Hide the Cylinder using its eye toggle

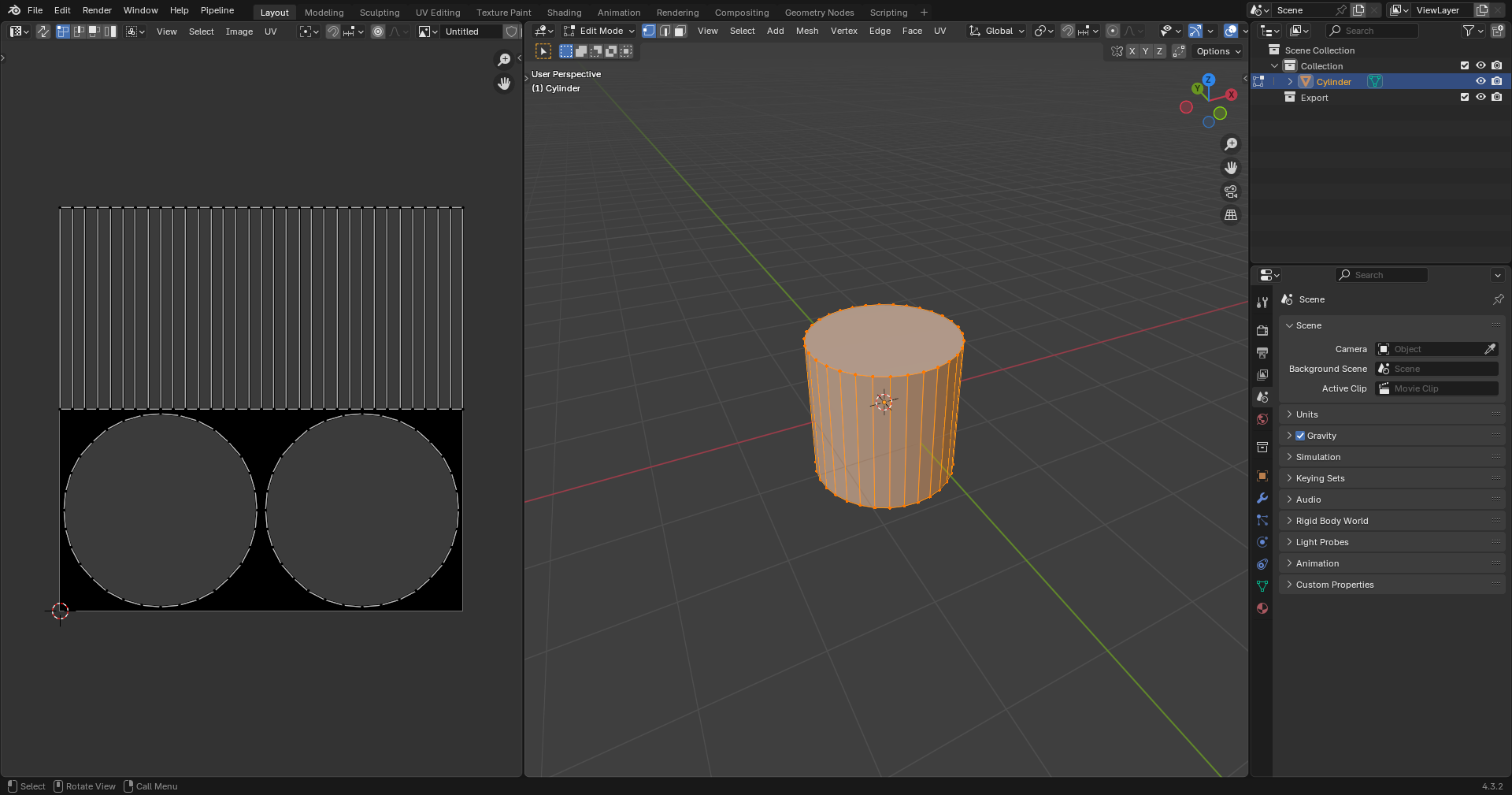tap(1481, 81)
